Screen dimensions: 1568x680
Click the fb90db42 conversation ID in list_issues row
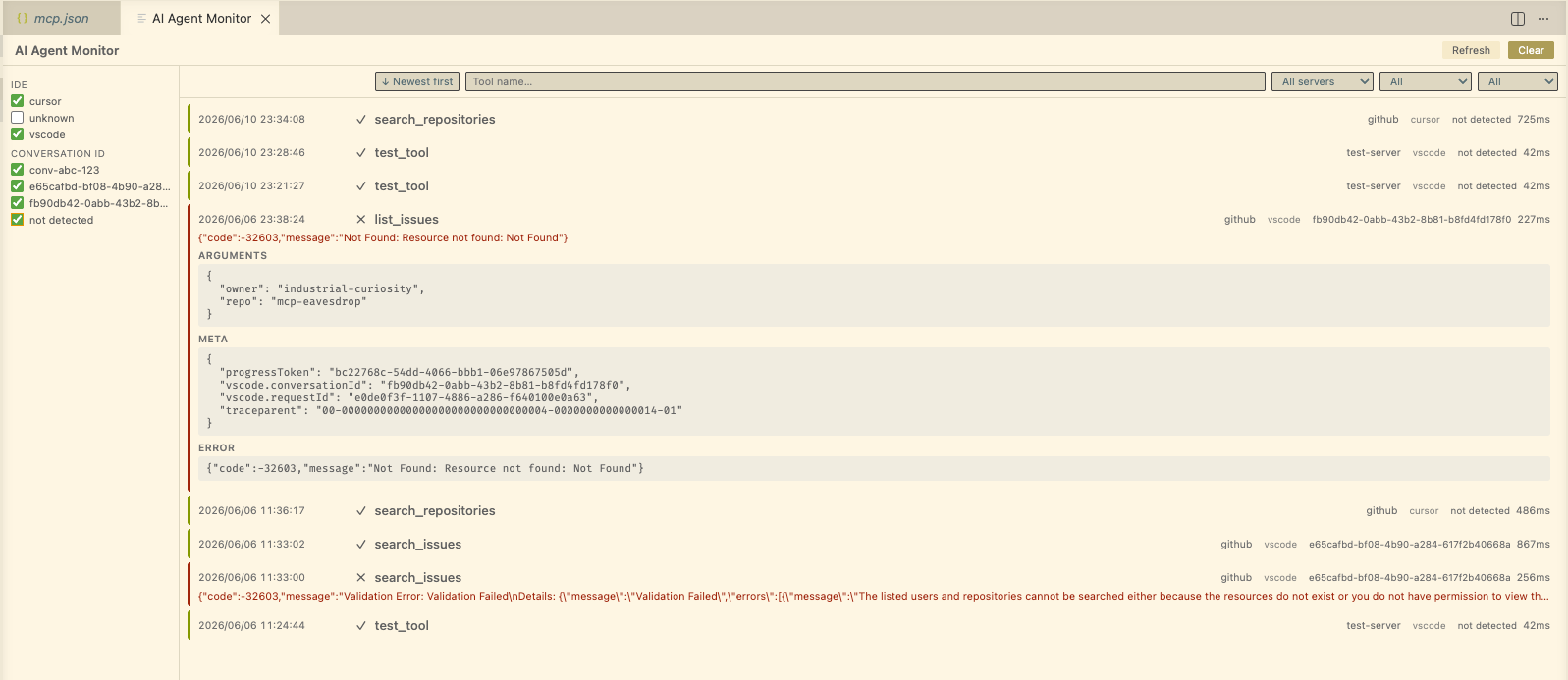coord(1412,220)
